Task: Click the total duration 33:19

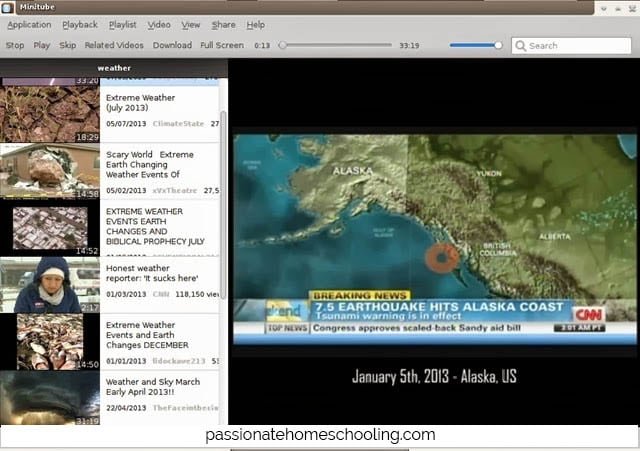Action: click(x=409, y=45)
